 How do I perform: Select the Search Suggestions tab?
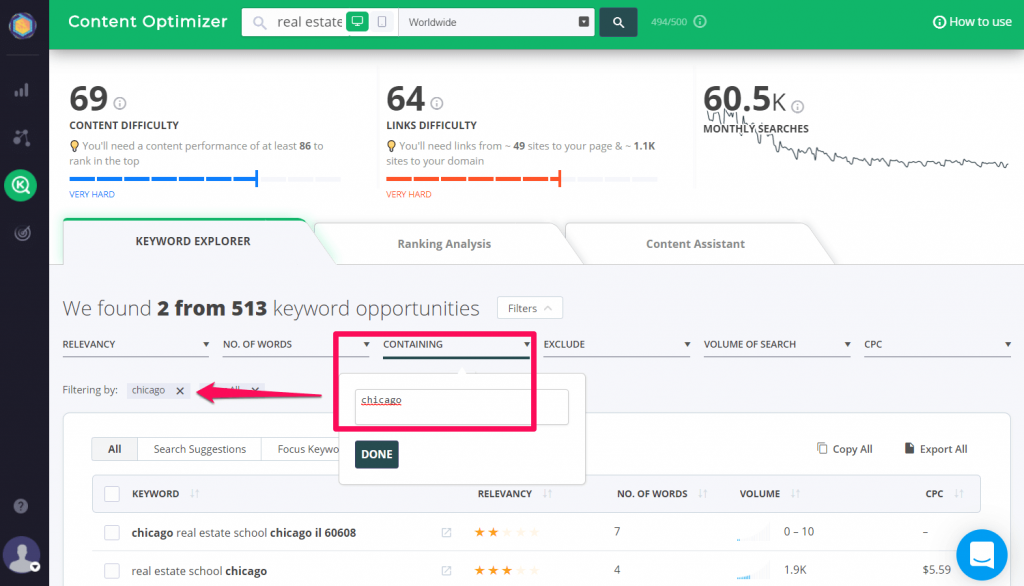coord(200,449)
